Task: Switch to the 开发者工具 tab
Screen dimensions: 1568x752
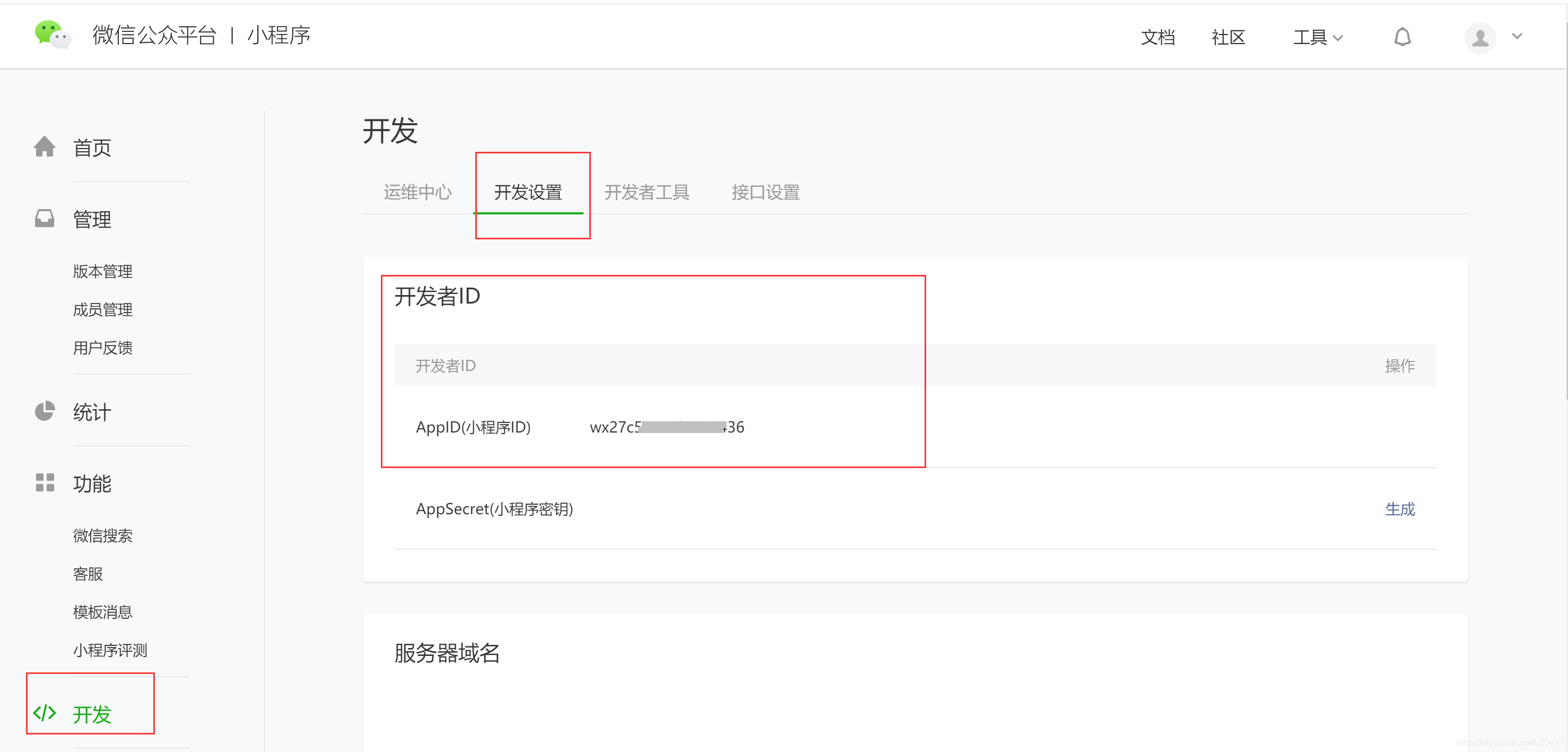Action: pyautogui.click(x=647, y=193)
